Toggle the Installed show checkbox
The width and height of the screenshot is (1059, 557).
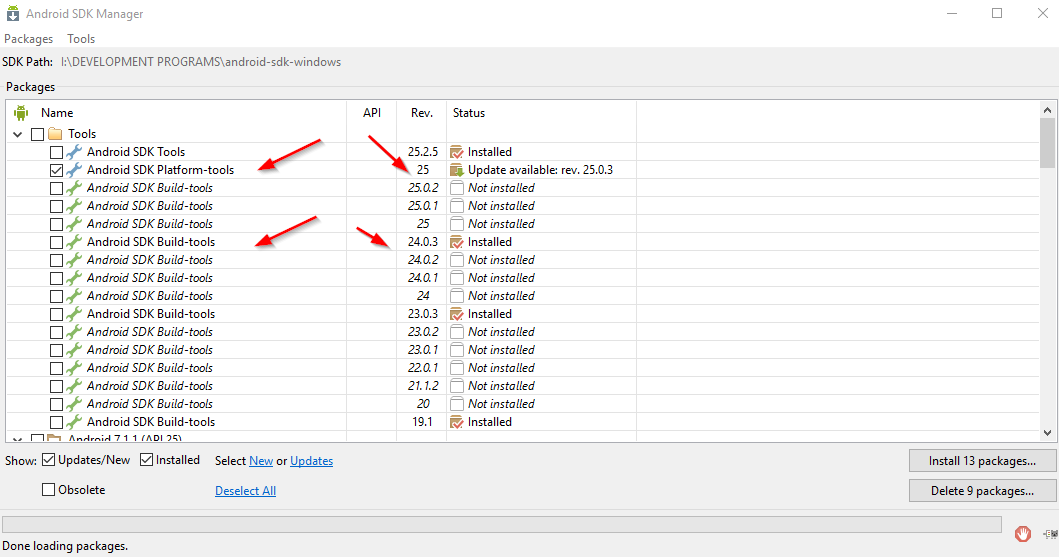pos(147,460)
